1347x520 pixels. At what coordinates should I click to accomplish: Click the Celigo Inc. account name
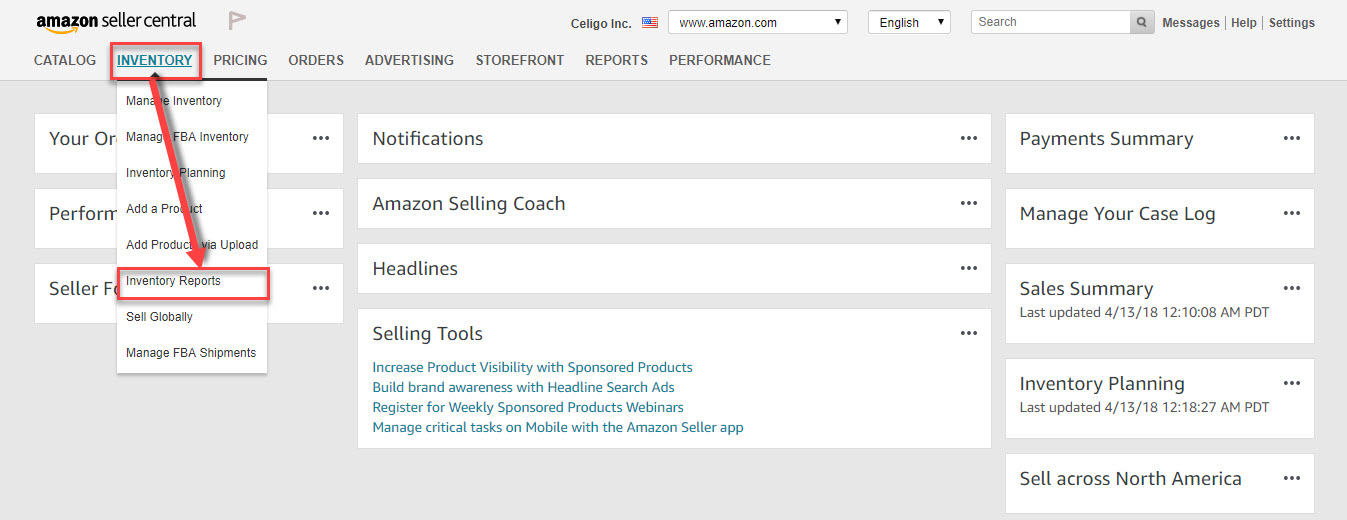click(x=600, y=23)
